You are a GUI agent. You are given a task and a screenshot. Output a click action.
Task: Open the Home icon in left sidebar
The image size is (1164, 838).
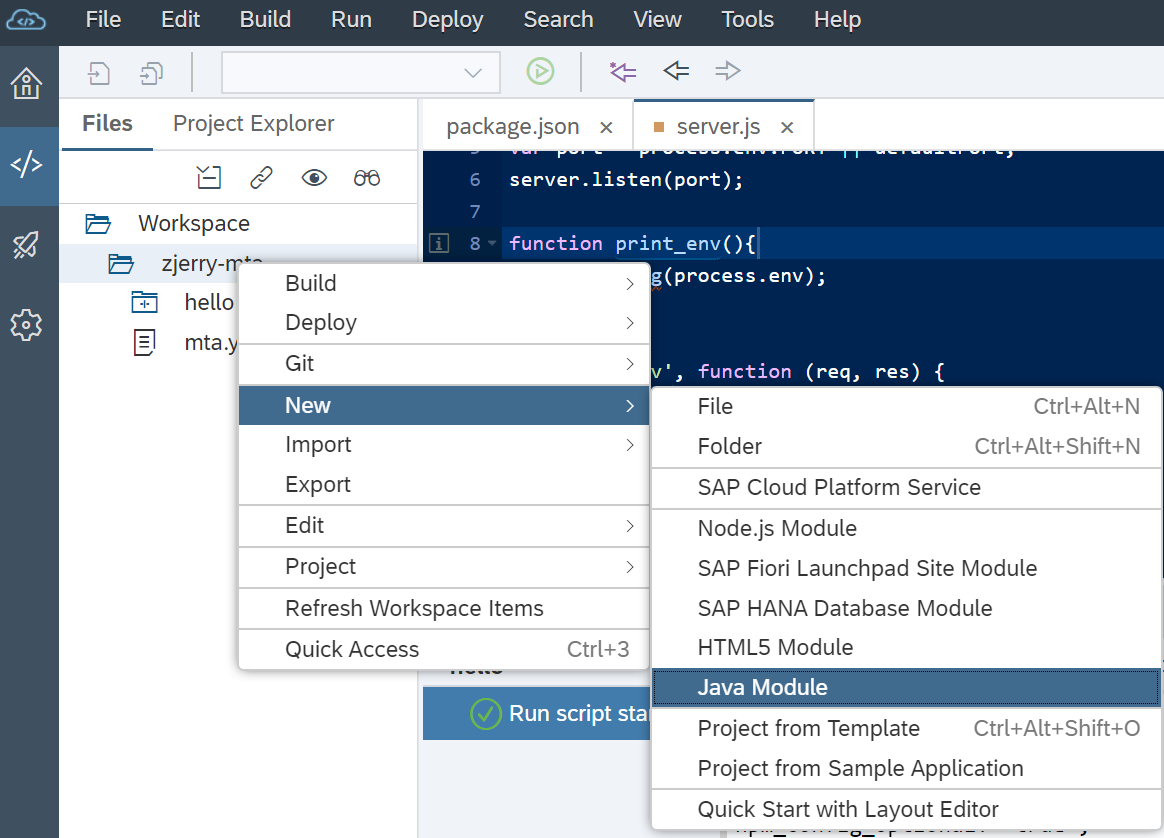26,84
